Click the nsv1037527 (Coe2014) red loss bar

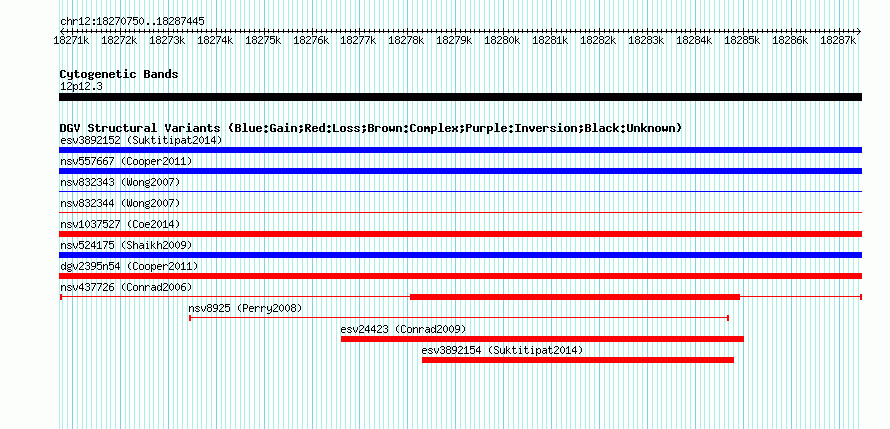point(460,234)
